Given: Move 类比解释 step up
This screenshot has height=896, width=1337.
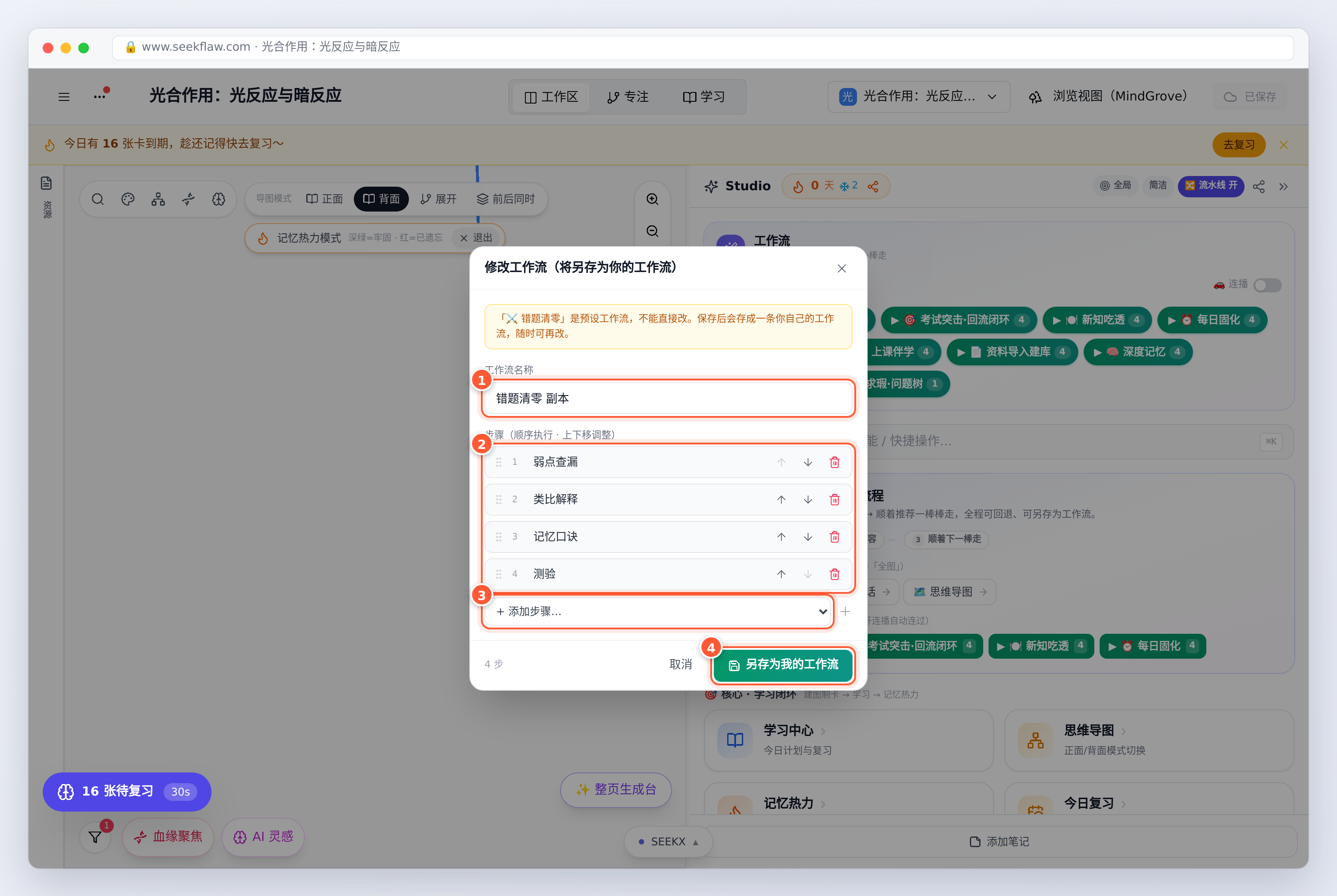Looking at the screenshot, I should (x=781, y=500).
